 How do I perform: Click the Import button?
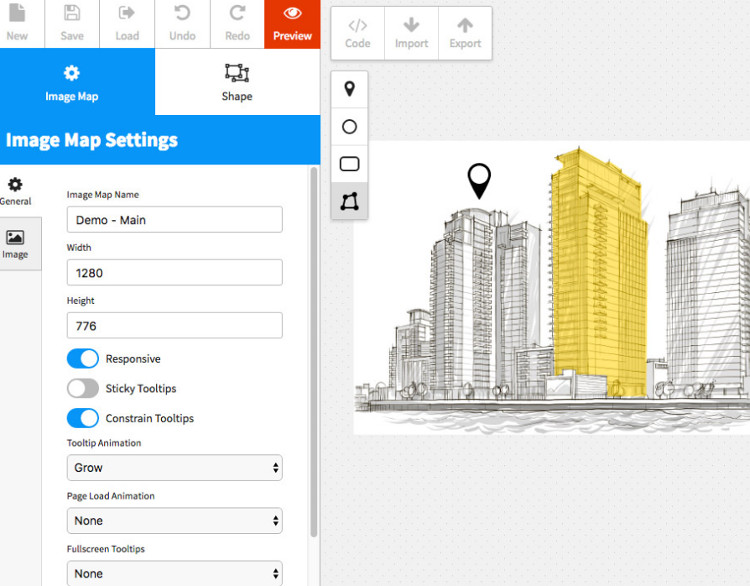(x=411, y=33)
